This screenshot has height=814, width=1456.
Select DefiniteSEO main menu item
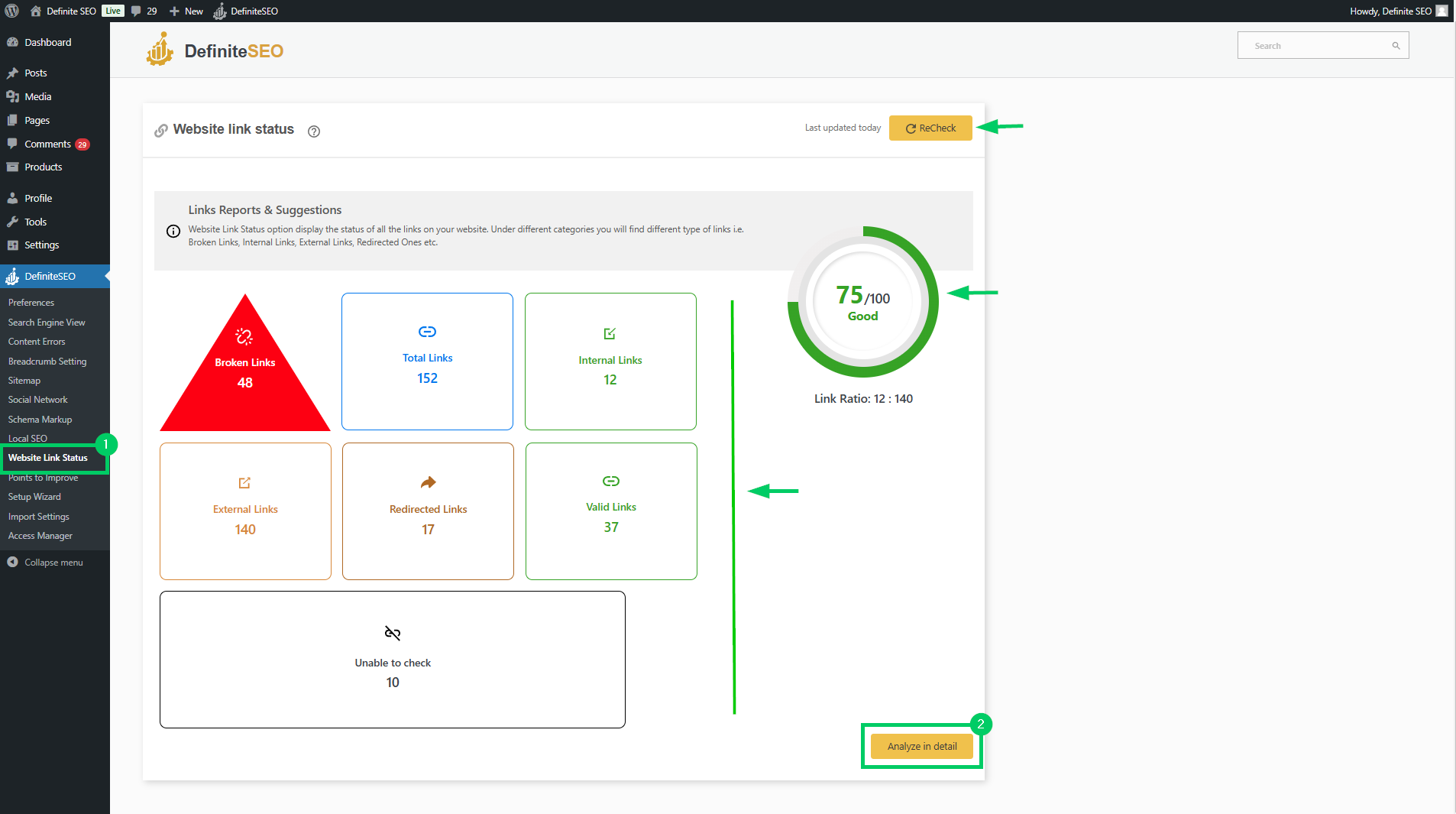tap(55, 276)
